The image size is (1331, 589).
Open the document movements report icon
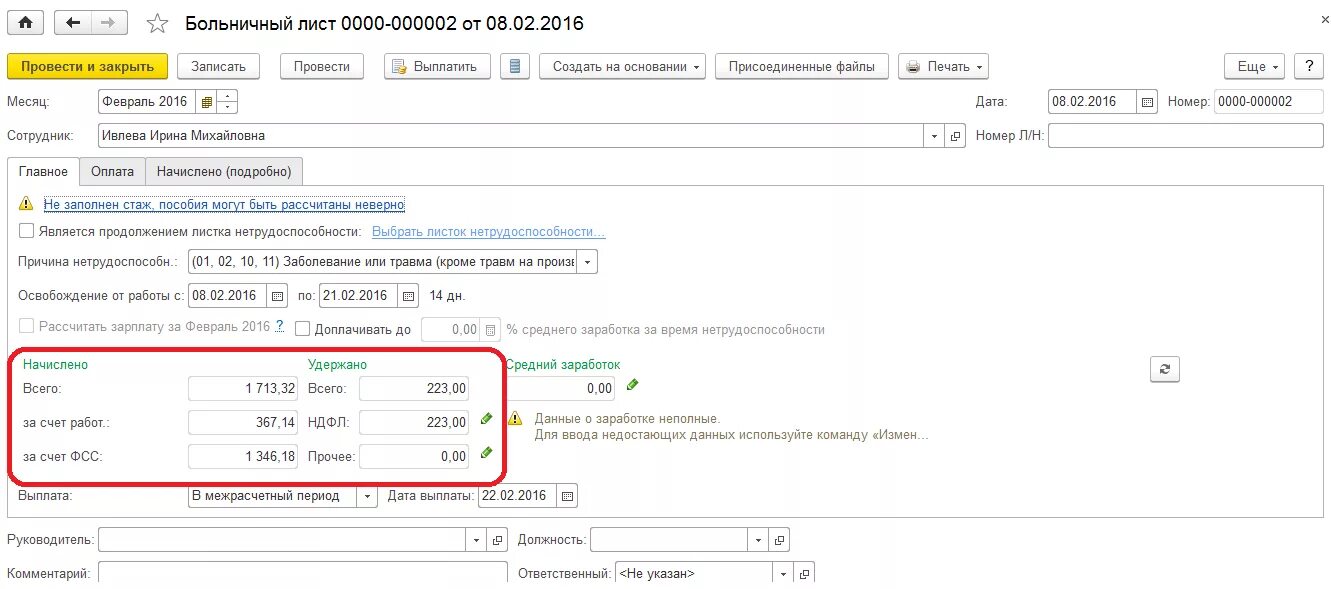(515, 66)
